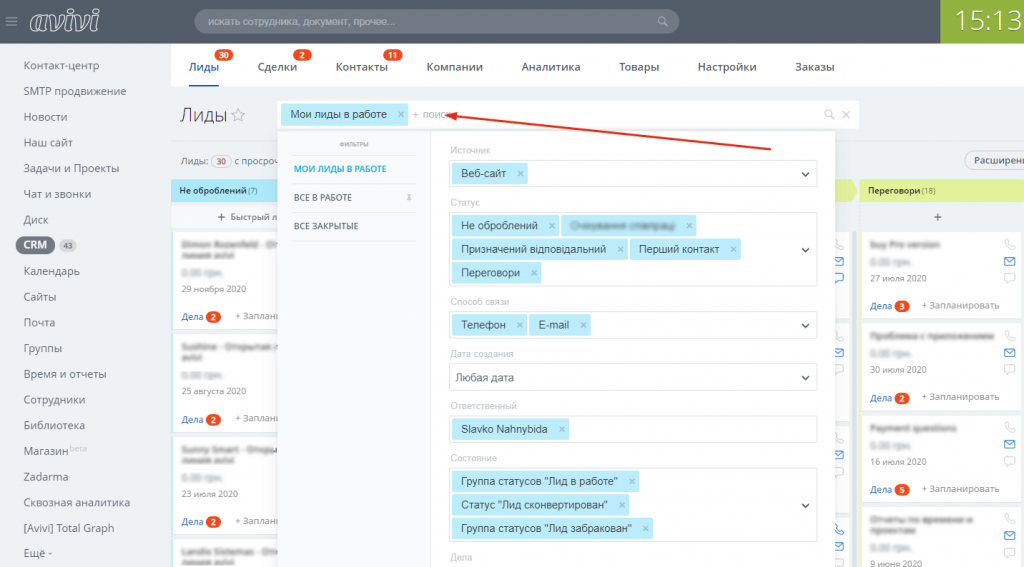Remove 'Мои лиды в работе' filter chip
1024x567 pixels.
[401, 114]
